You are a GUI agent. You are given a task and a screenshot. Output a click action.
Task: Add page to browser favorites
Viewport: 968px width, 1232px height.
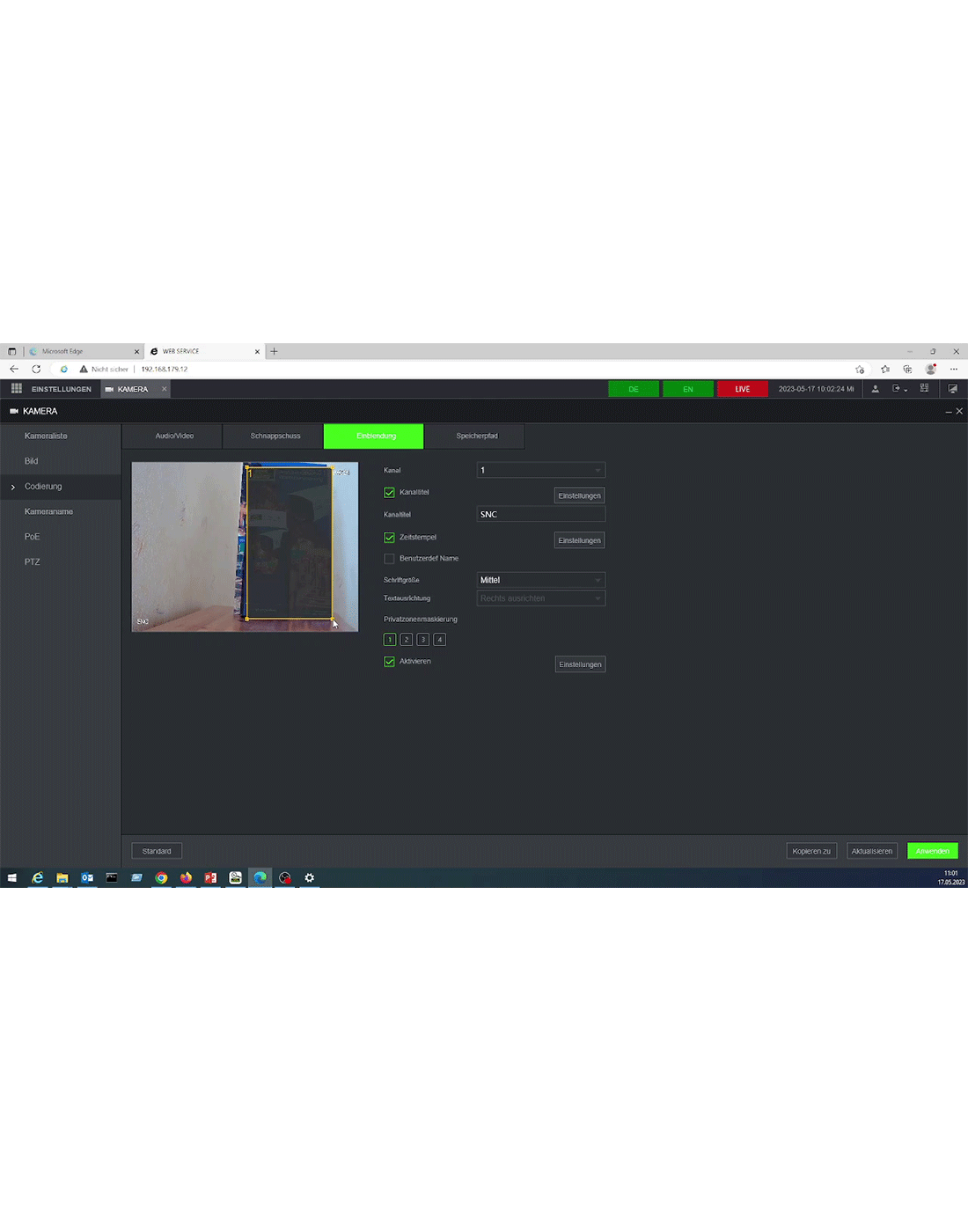(x=860, y=370)
